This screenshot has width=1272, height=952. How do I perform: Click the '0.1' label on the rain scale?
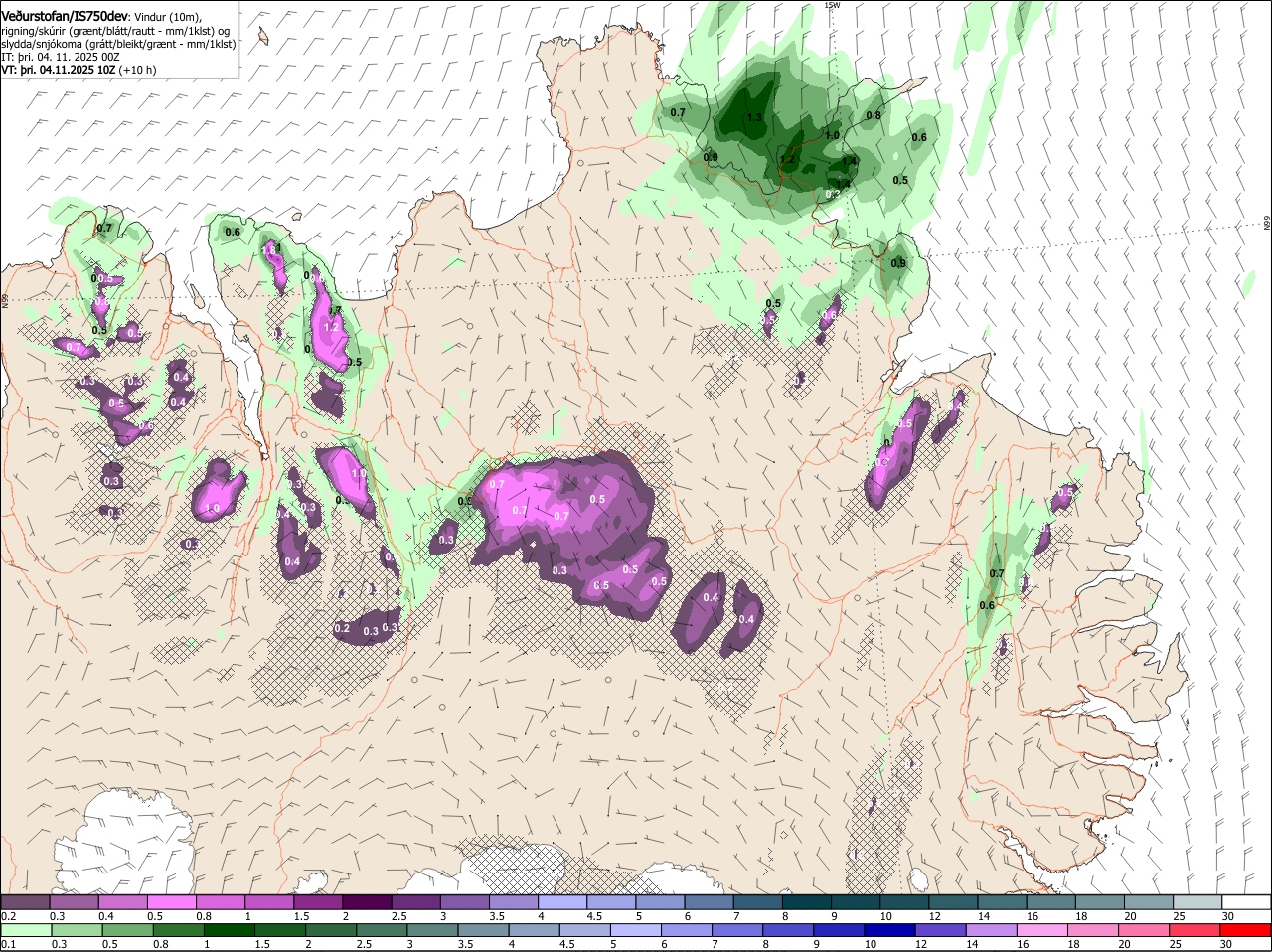pos(8,944)
